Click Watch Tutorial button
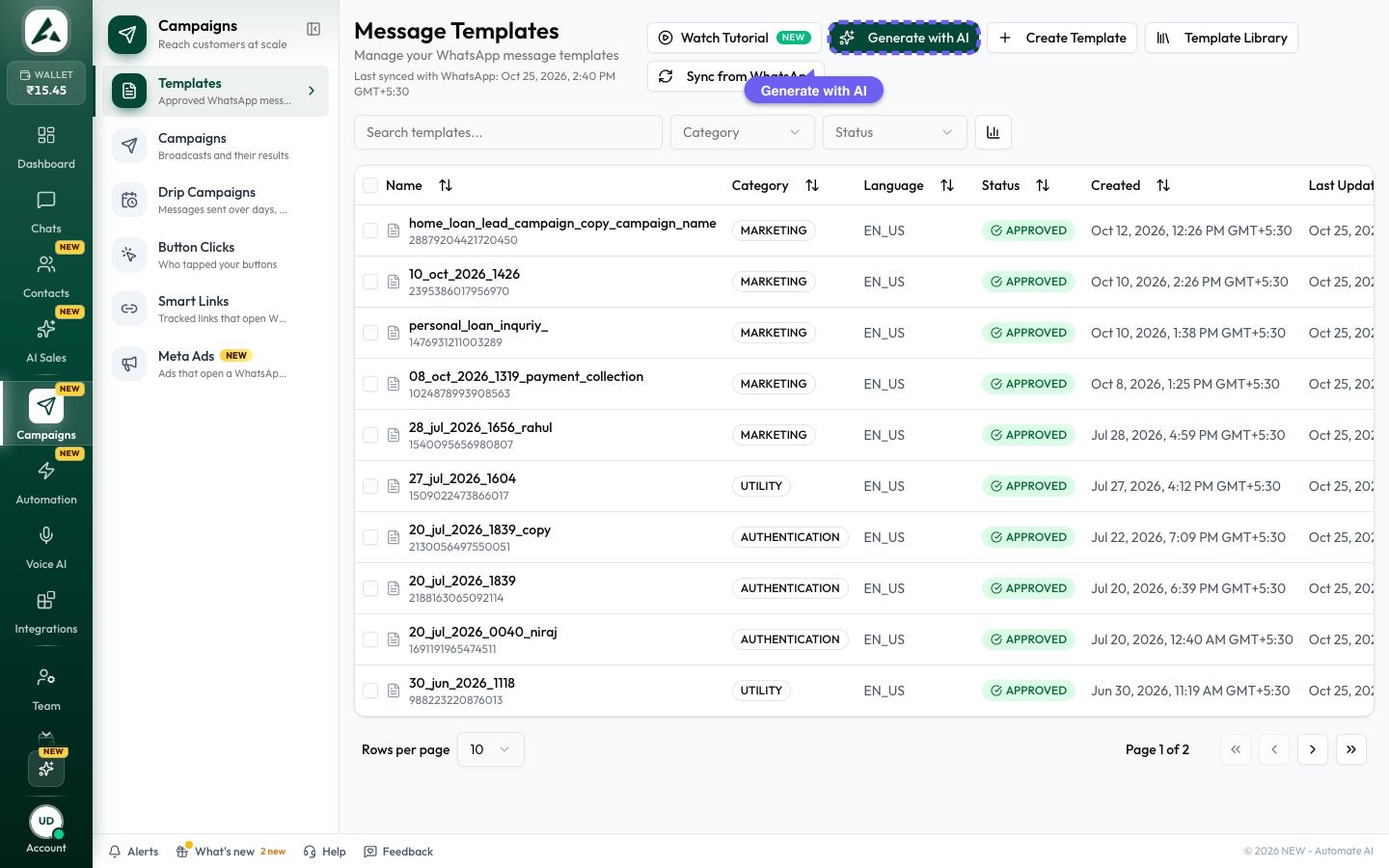The height and width of the screenshot is (868, 1389). point(734,38)
